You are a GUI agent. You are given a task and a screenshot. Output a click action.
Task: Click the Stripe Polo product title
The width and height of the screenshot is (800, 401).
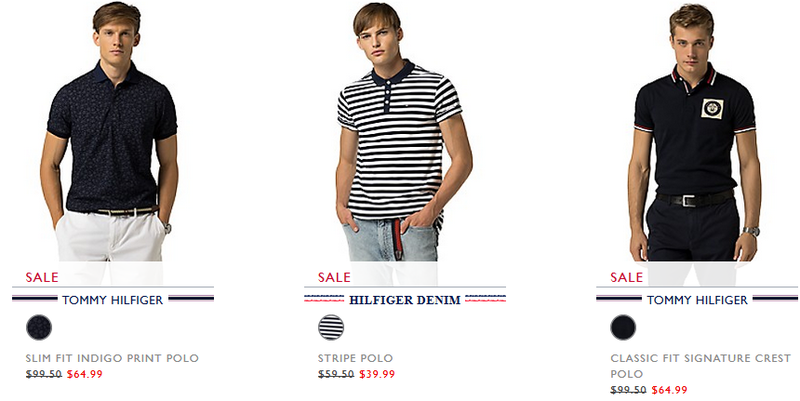pyautogui.click(x=356, y=358)
